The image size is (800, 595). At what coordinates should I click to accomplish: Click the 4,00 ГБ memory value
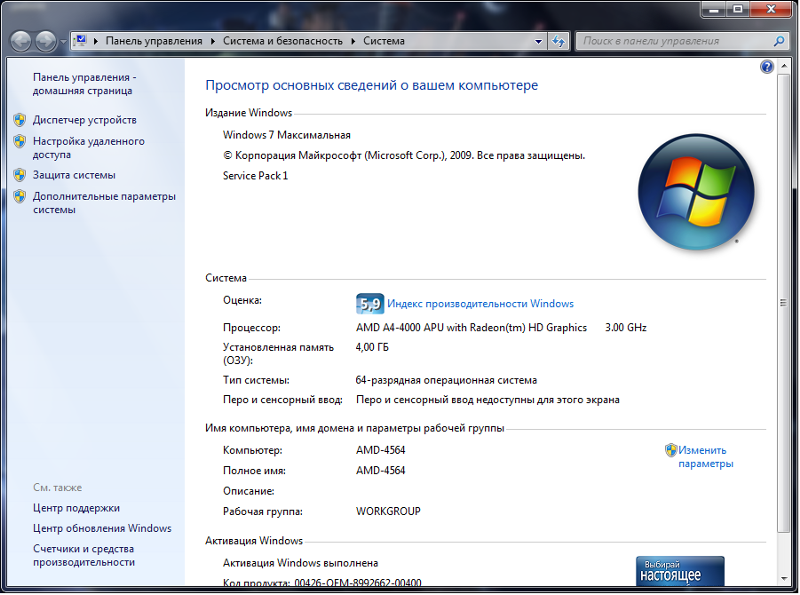tap(371, 348)
